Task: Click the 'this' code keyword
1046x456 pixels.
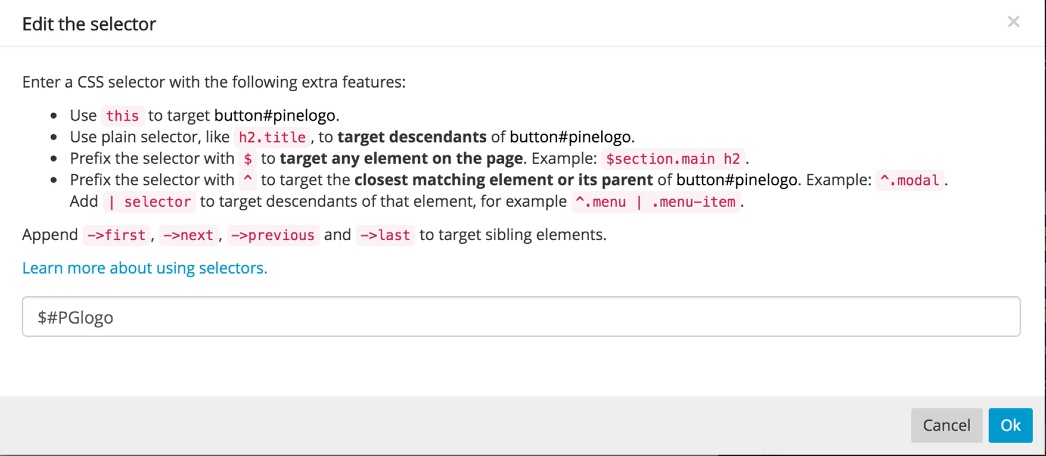Action: pos(123,115)
